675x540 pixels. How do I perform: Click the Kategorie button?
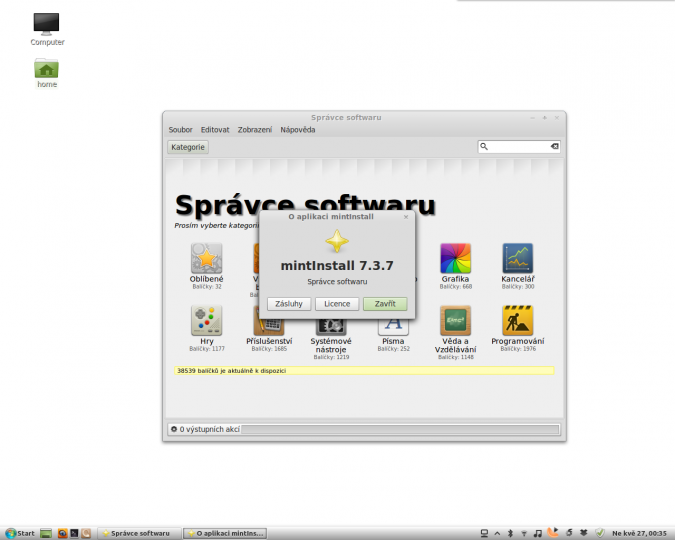tap(188, 147)
